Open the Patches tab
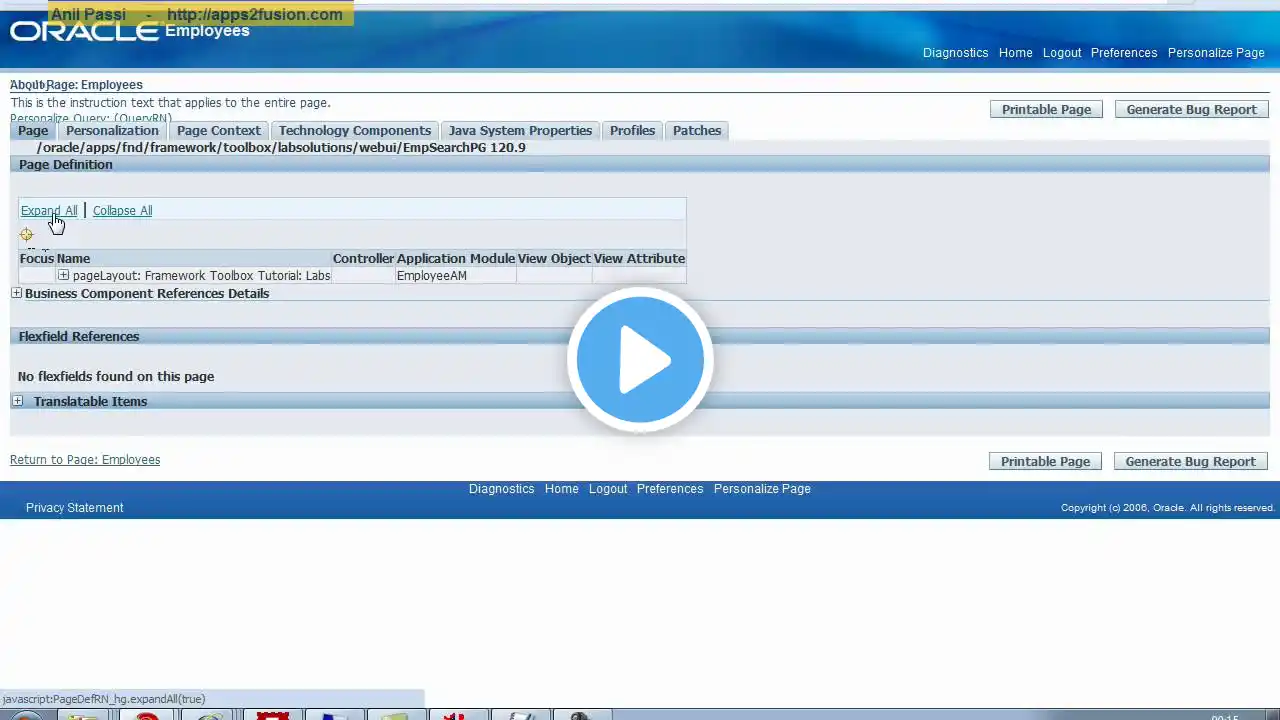The width and height of the screenshot is (1280, 720). coord(697,131)
